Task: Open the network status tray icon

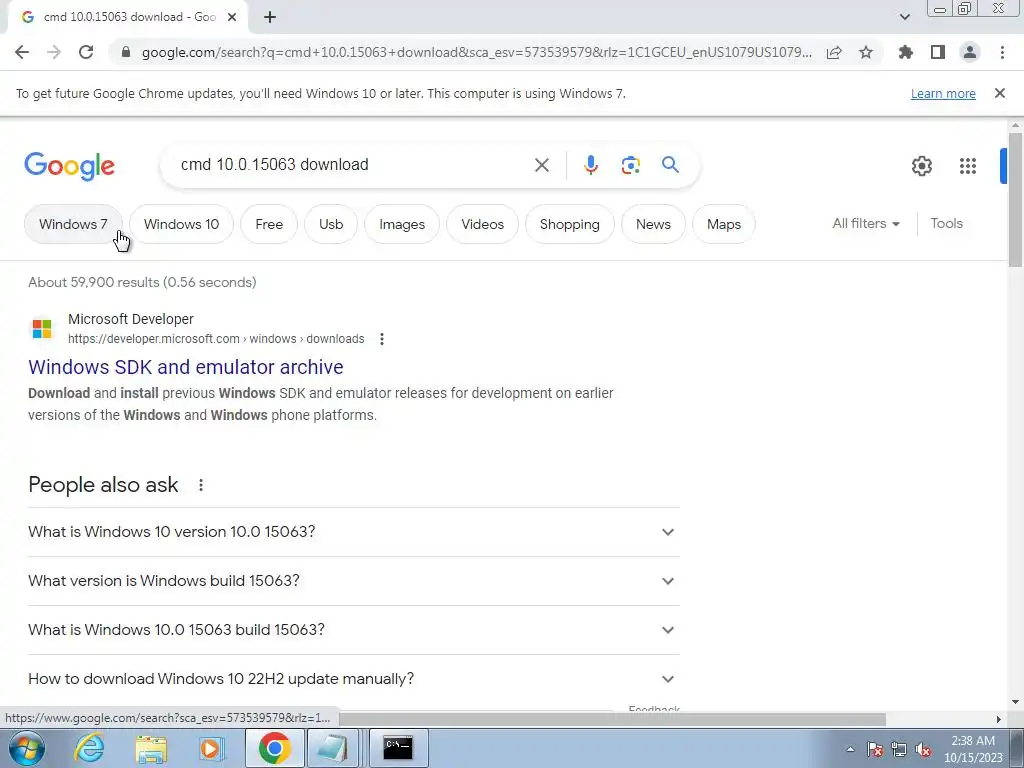Action: pyautogui.click(x=899, y=749)
